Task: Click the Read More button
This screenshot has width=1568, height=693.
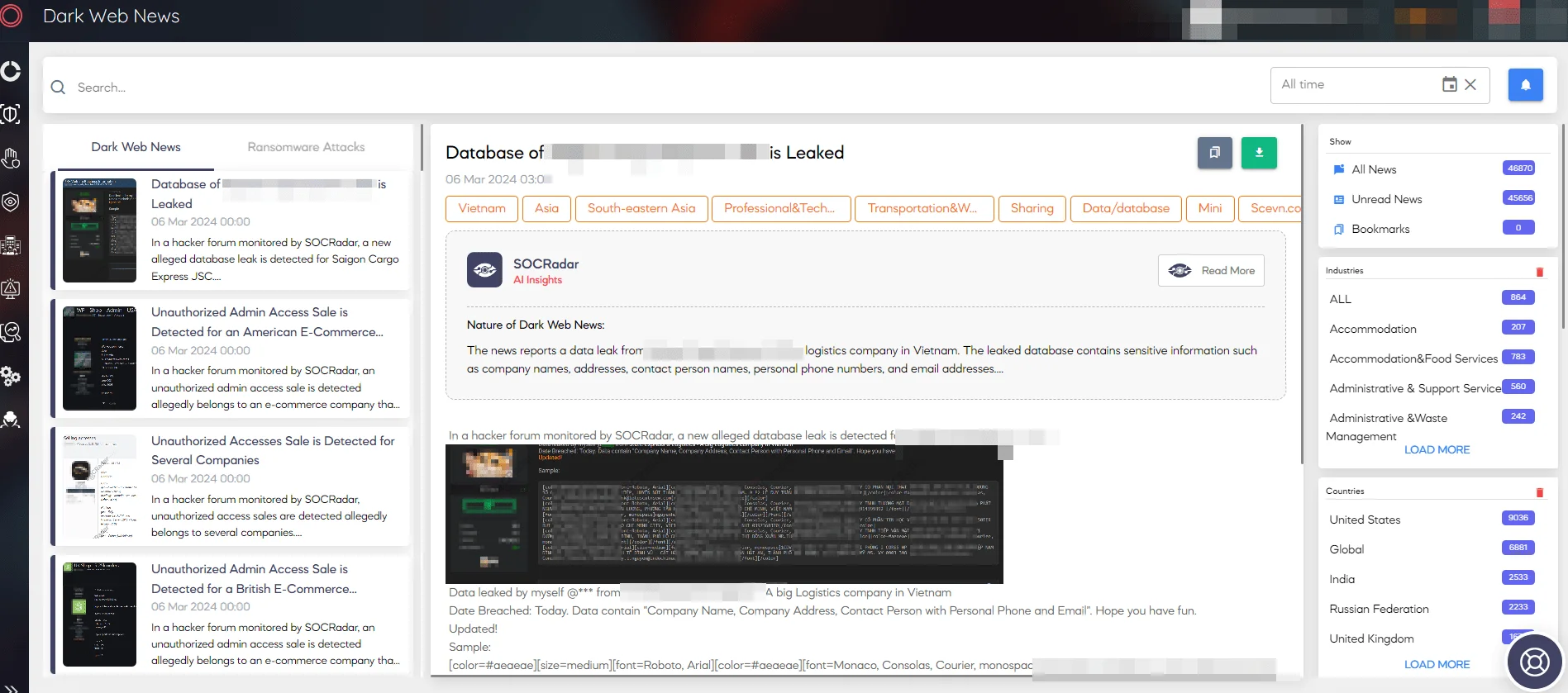Action: pos(1211,271)
